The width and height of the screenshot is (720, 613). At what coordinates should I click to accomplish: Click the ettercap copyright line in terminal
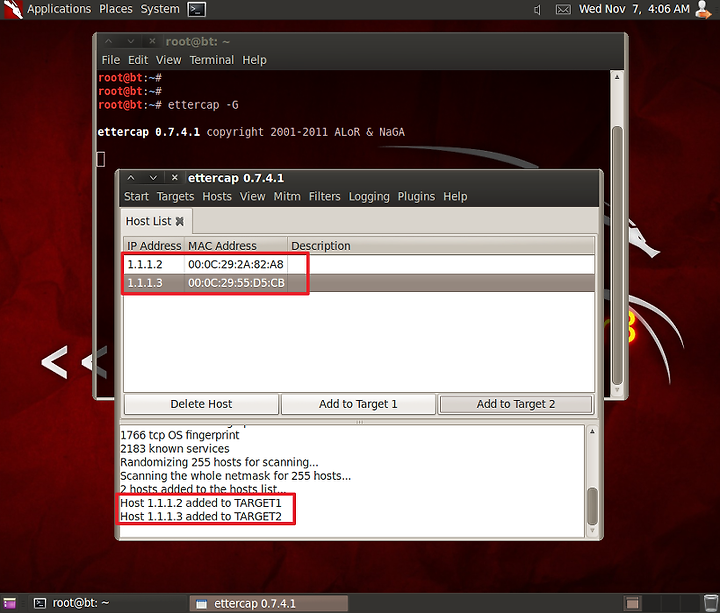251,132
